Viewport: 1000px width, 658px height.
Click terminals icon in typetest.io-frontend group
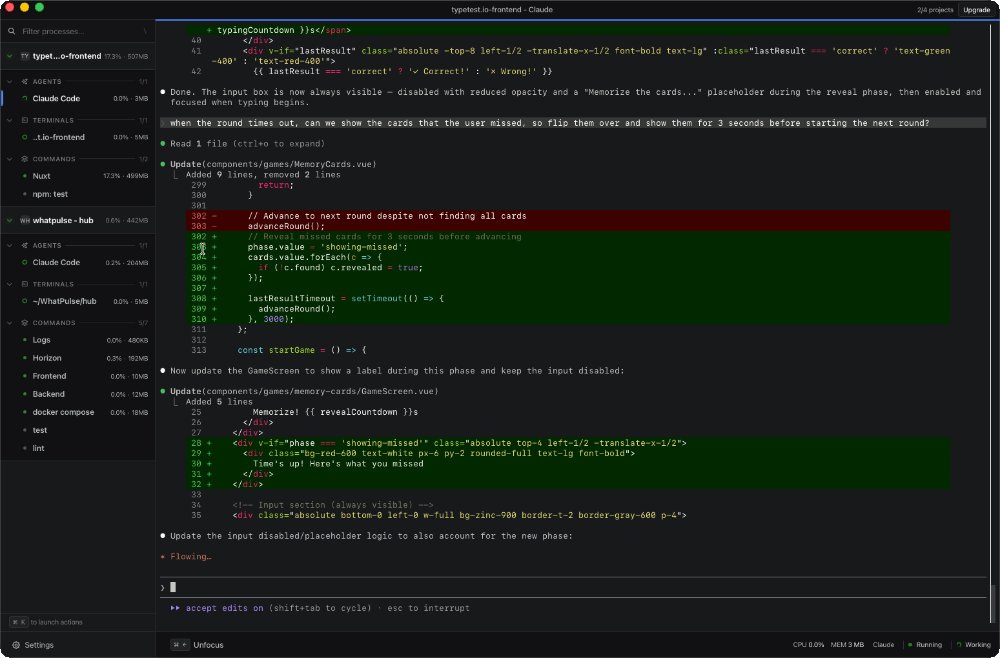[25, 120]
